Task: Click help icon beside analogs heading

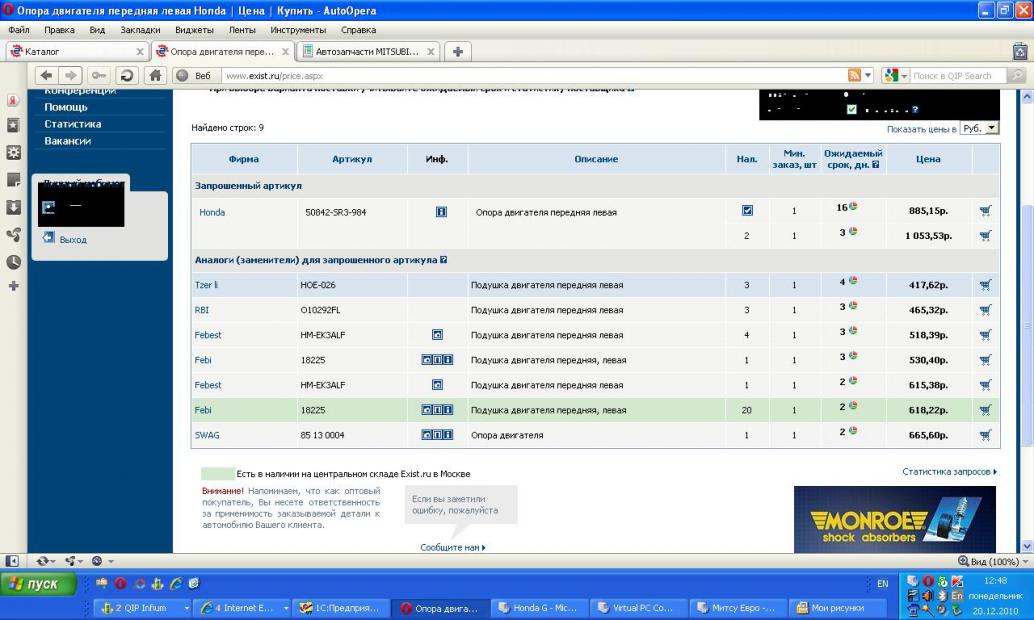Action: 443,260
